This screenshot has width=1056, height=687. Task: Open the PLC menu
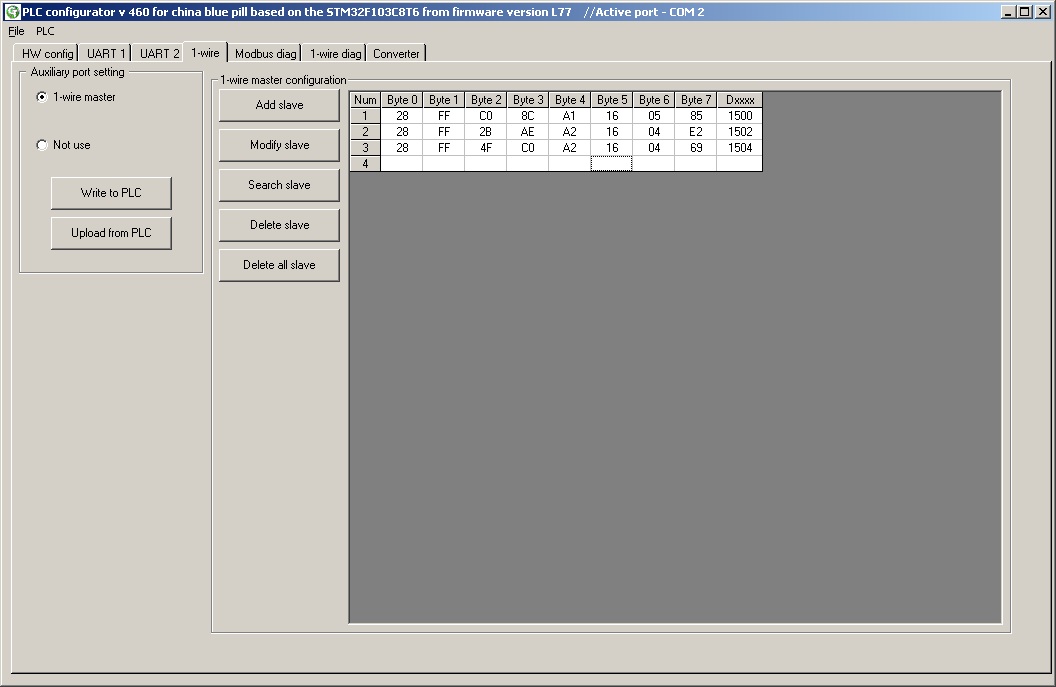45,31
